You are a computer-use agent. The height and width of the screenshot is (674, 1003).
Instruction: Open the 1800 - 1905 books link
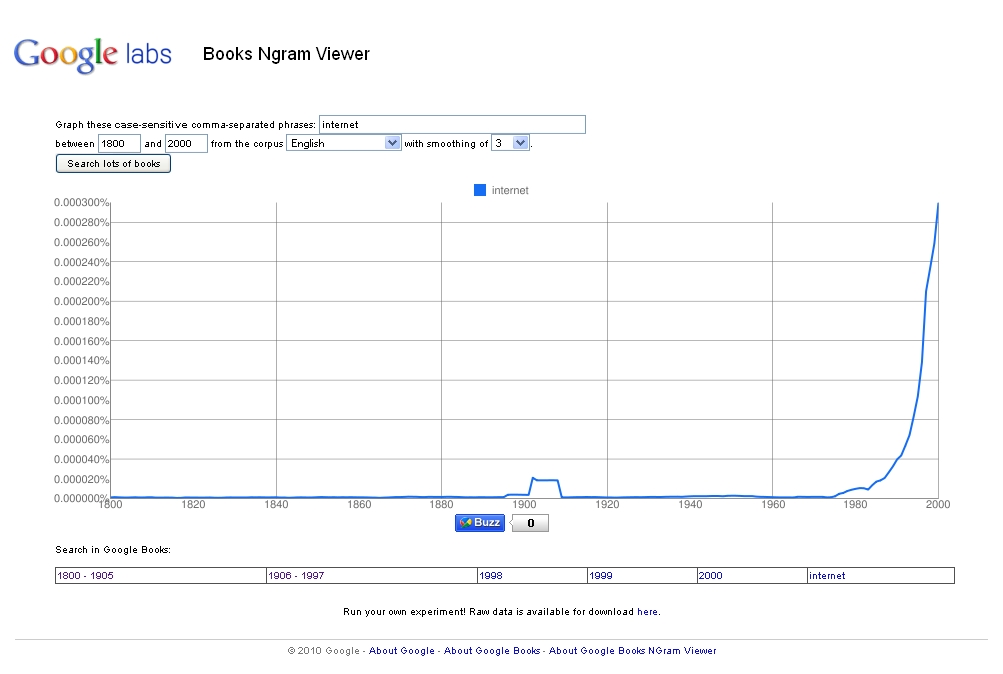[x=84, y=576]
